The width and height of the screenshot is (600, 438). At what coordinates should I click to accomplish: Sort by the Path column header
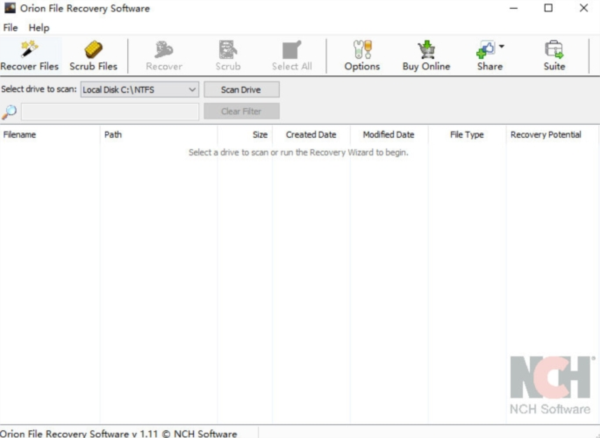(159, 135)
